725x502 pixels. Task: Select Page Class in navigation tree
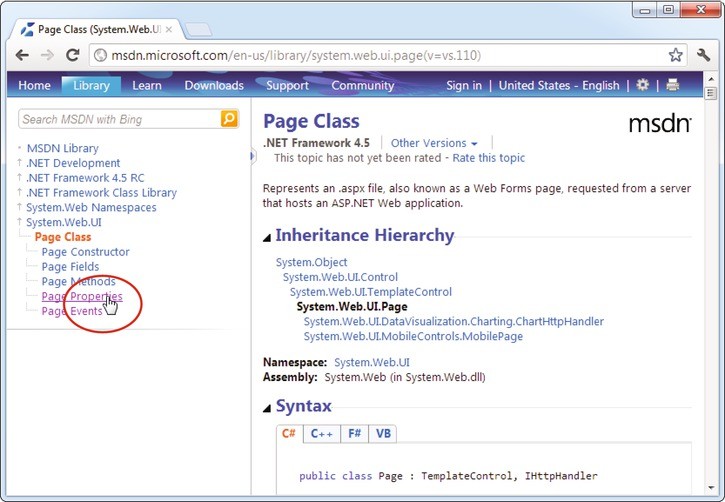pos(63,237)
